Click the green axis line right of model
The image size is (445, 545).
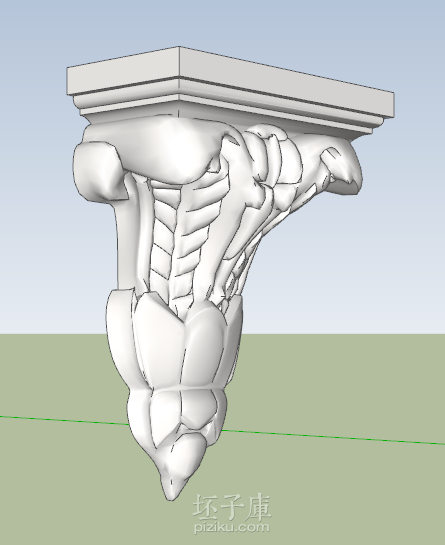(x=334, y=437)
